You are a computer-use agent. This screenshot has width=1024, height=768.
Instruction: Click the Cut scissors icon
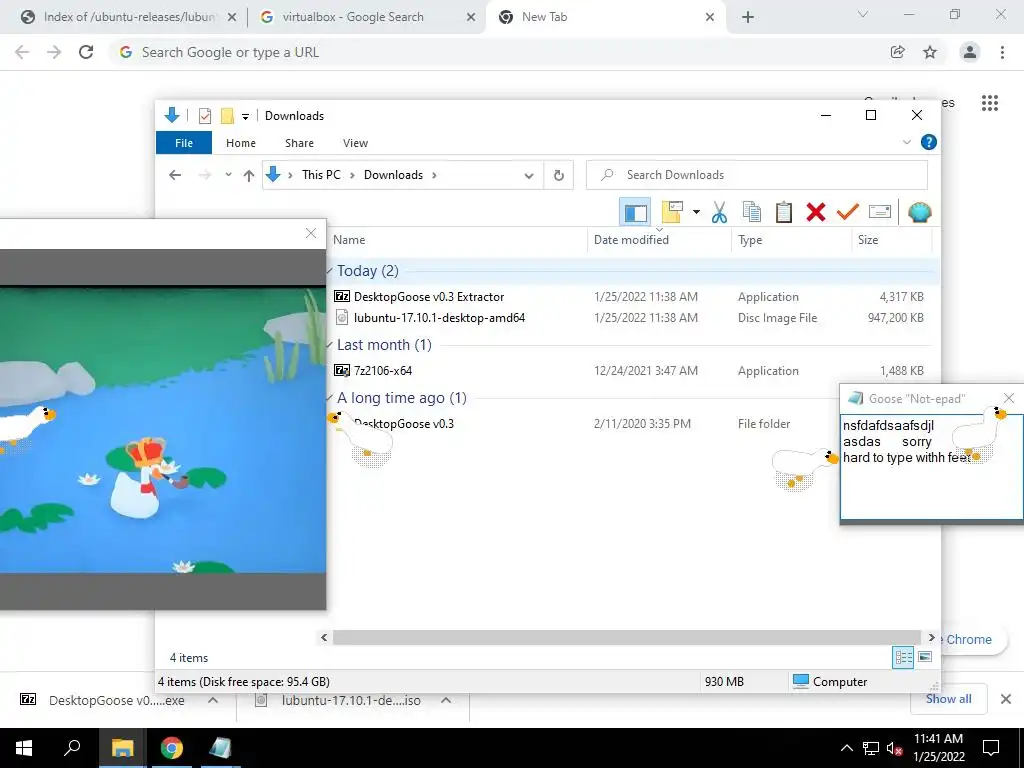coord(719,212)
